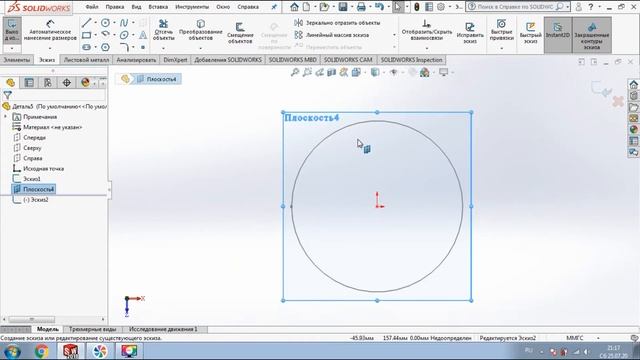The height and width of the screenshot is (360, 640).
Task: Open Chrome from the Windows taskbar
Action: pyautogui.click(x=42, y=351)
